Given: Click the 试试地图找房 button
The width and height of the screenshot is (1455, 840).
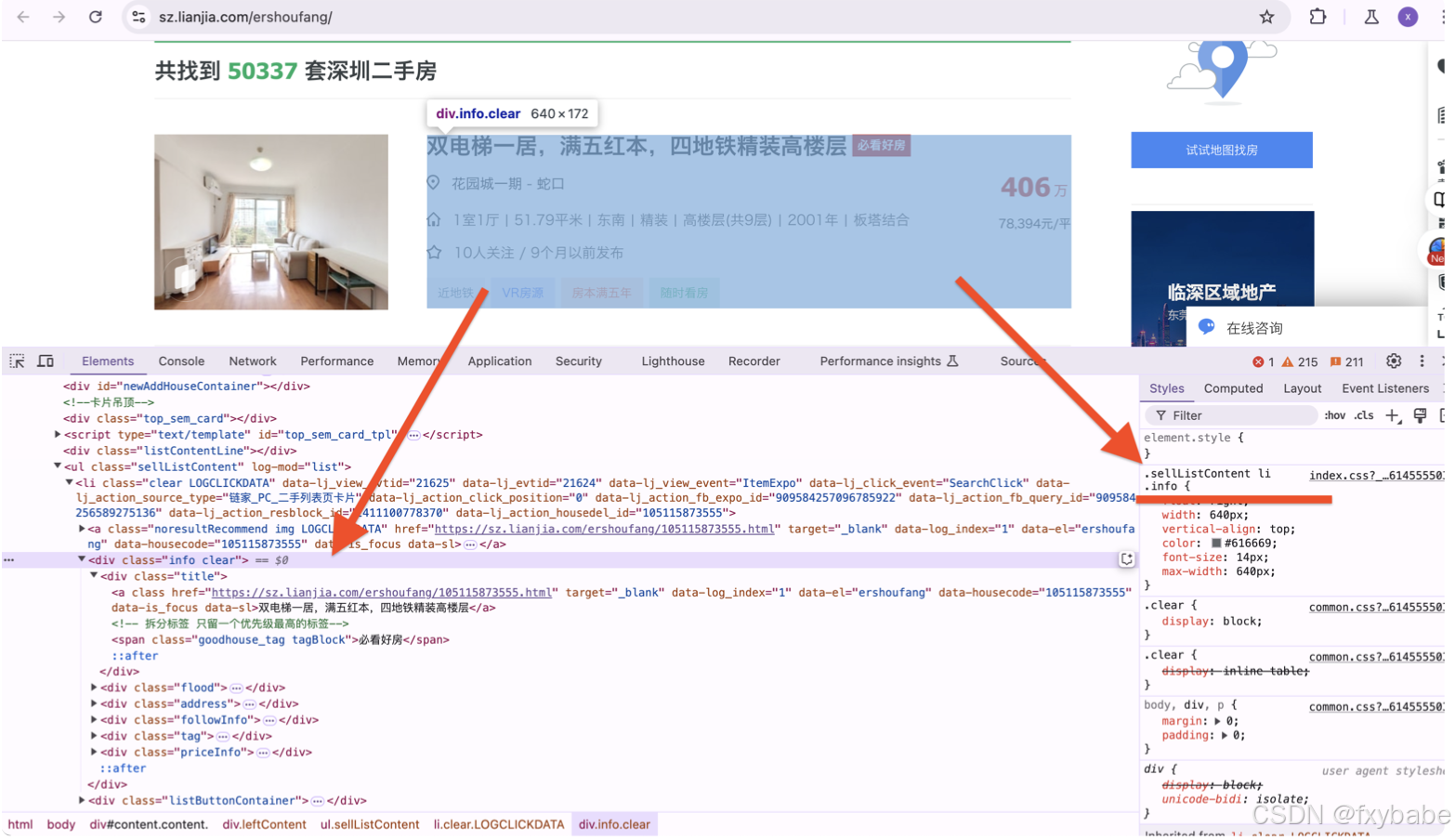Looking at the screenshot, I should pyautogui.click(x=1222, y=150).
